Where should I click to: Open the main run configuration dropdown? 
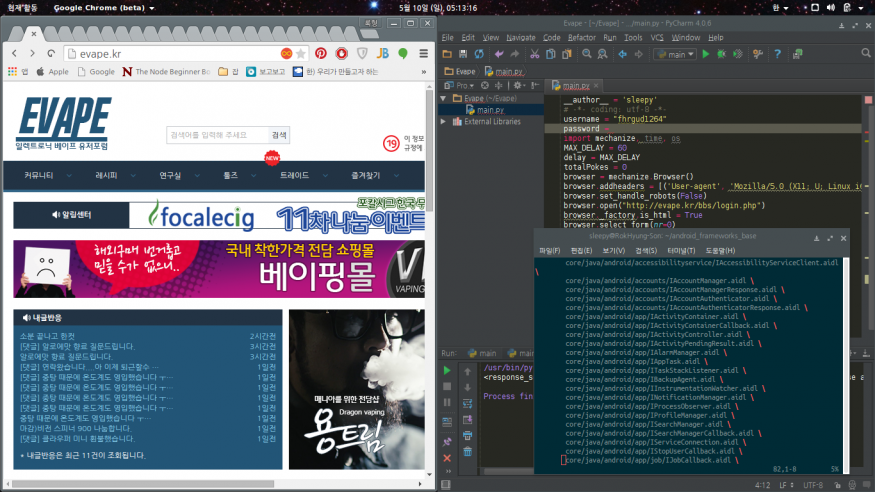pos(675,54)
